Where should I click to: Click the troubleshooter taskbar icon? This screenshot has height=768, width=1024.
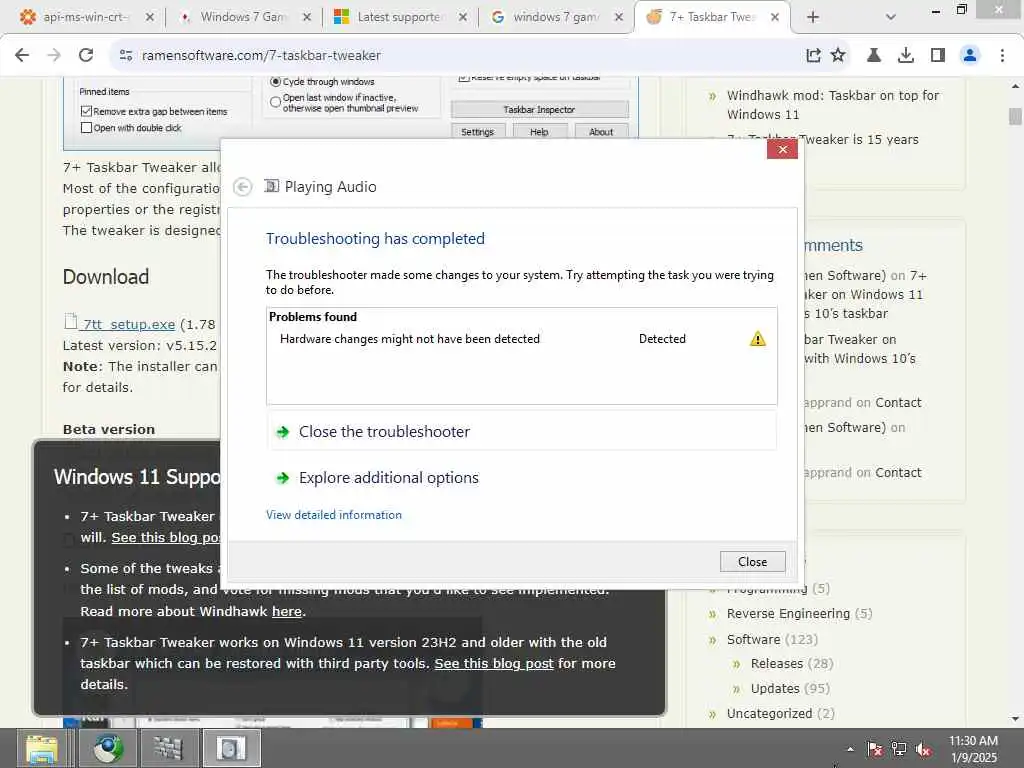coord(231,748)
